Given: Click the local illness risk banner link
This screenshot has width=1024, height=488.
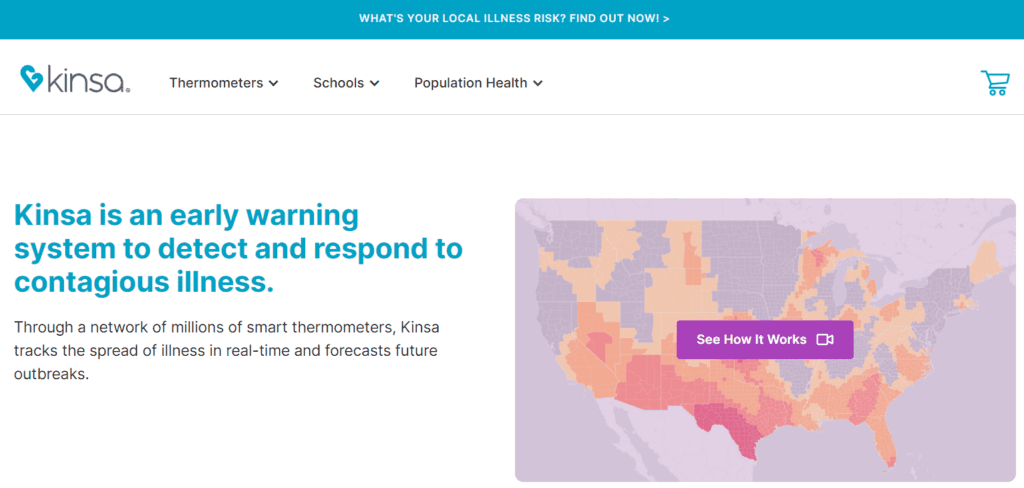Looking at the screenshot, I should click(514, 18).
